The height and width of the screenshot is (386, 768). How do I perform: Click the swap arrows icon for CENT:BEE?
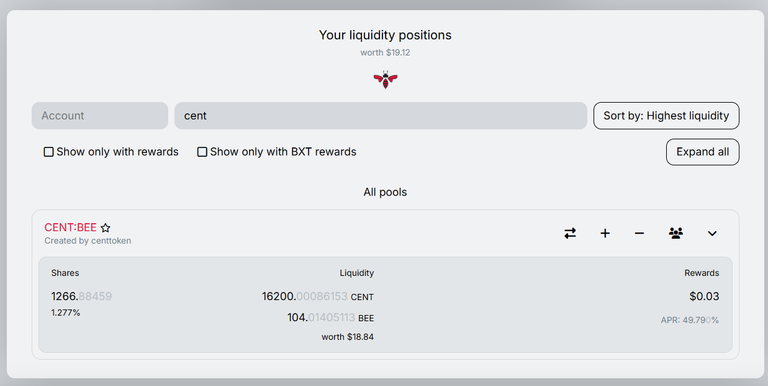click(570, 233)
